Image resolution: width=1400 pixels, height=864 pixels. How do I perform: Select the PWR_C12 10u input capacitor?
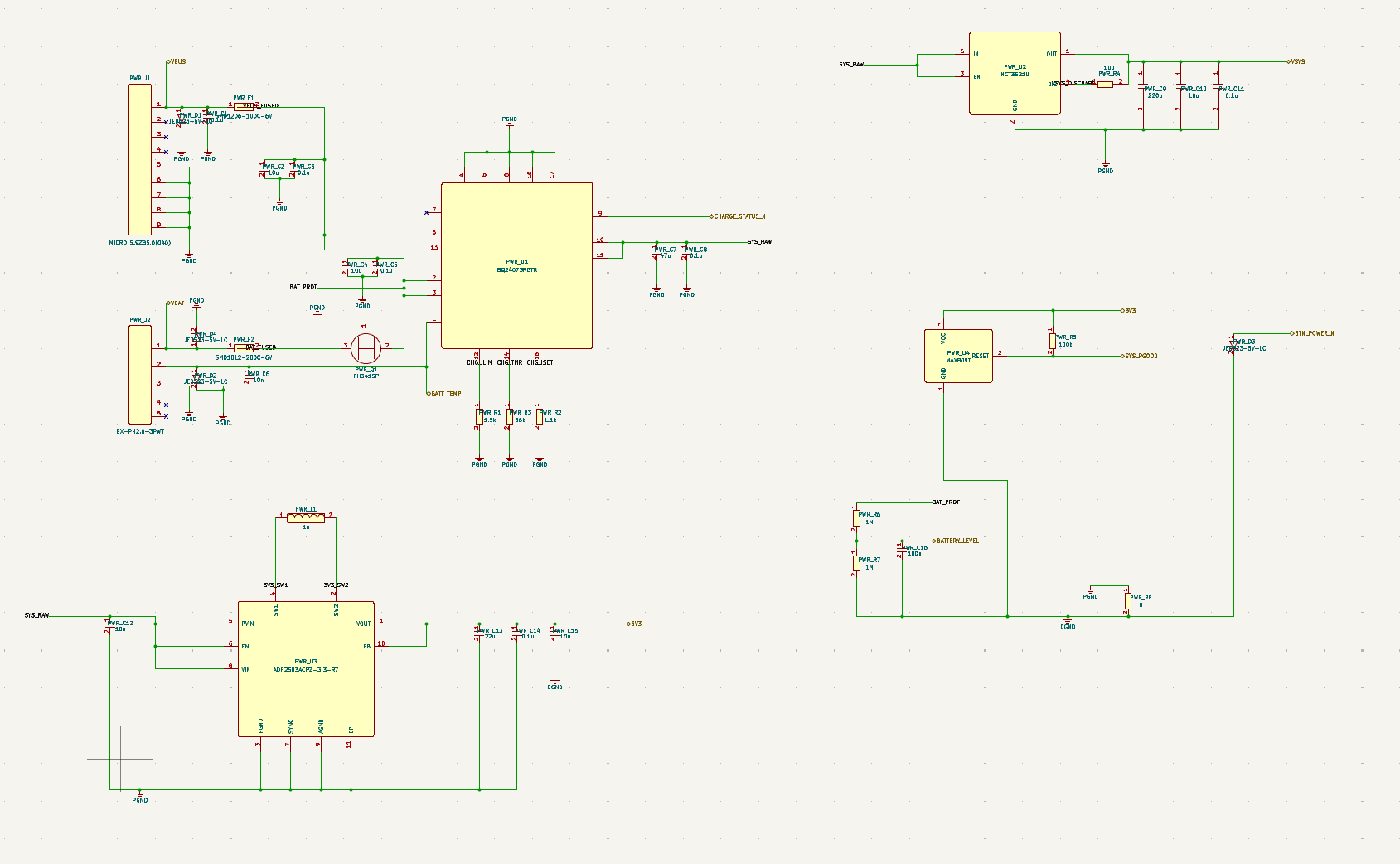(109, 625)
